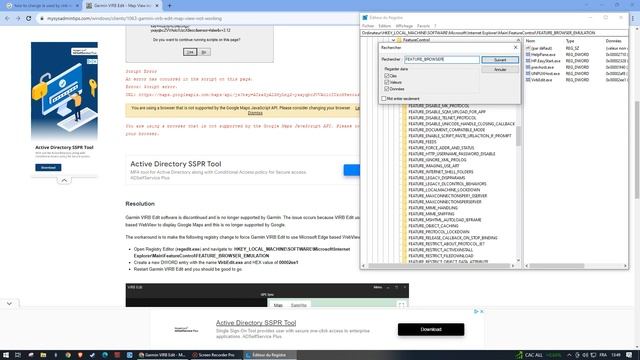Open a new browser tab with plus
The height and width of the screenshot is (360, 640).
(x=169, y=6)
